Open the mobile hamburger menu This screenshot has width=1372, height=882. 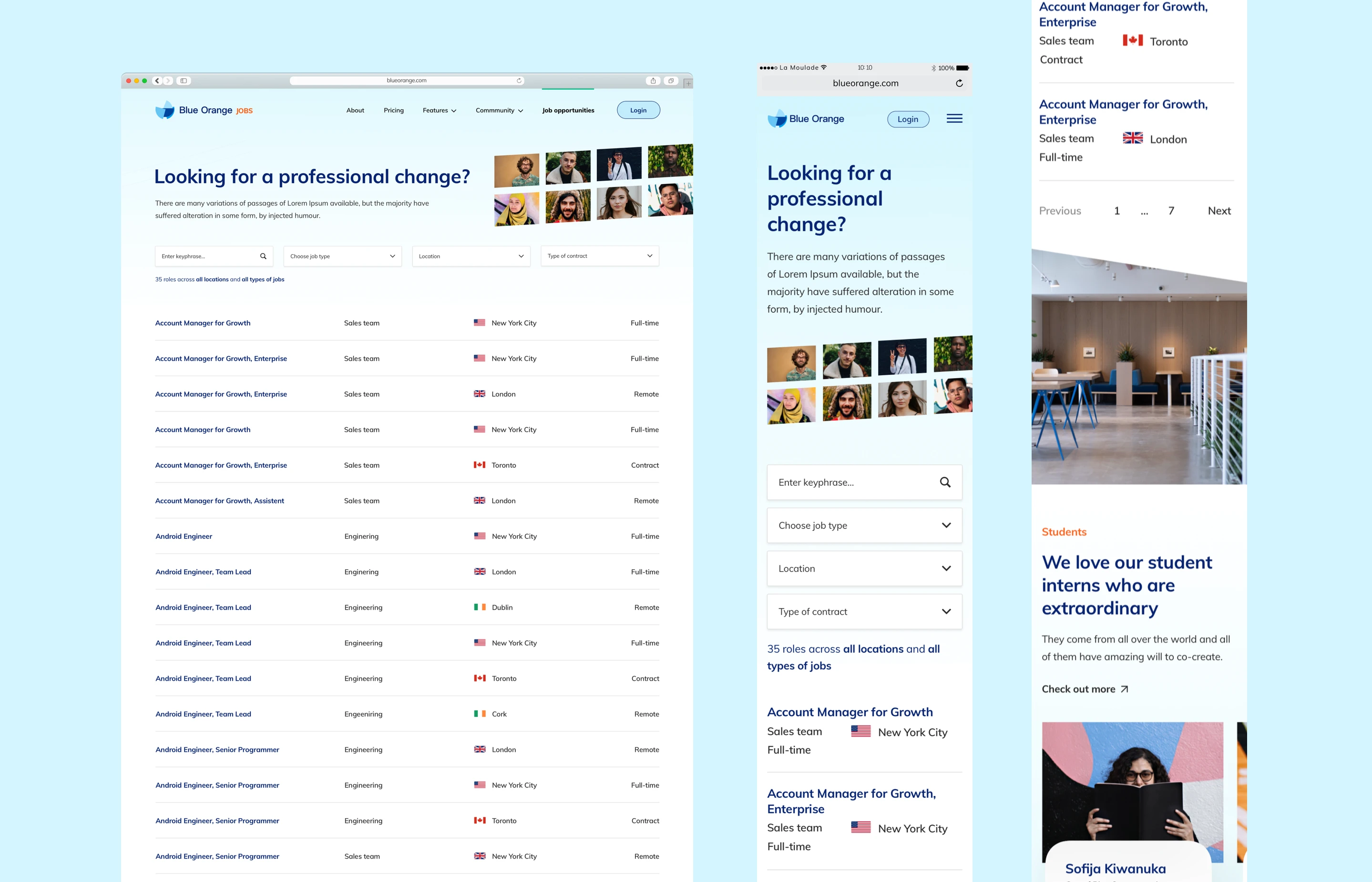954,119
